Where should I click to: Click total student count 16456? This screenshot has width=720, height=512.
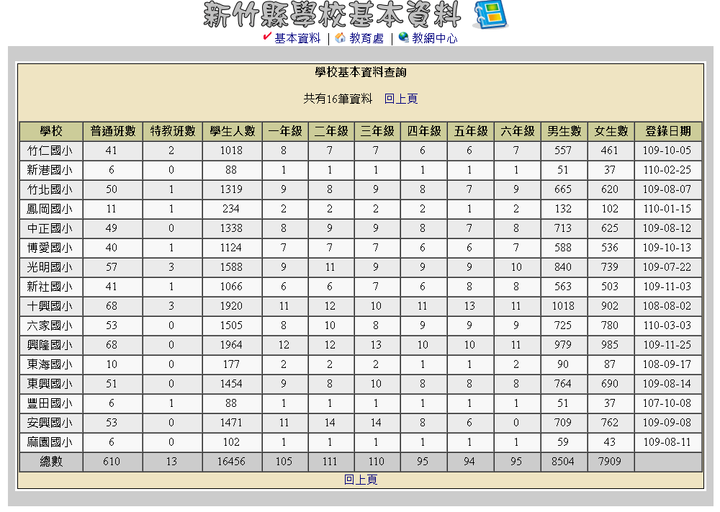pos(231,462)
